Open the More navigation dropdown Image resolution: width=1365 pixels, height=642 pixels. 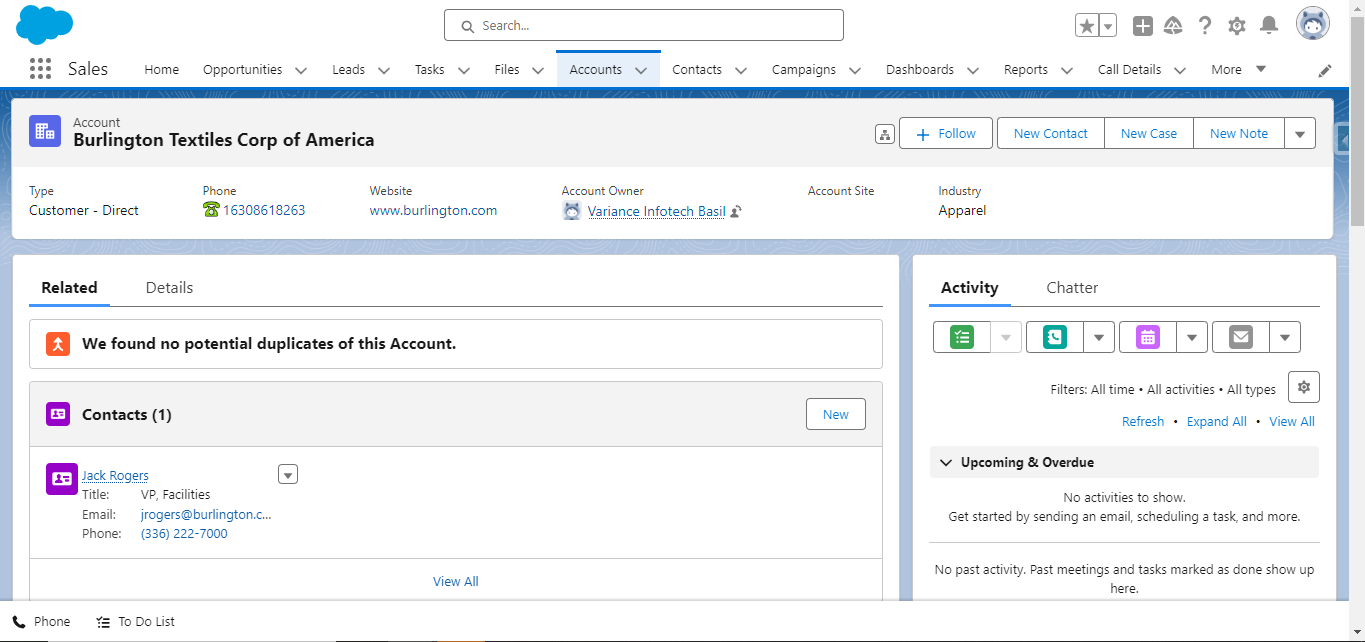click(1239, 69)
